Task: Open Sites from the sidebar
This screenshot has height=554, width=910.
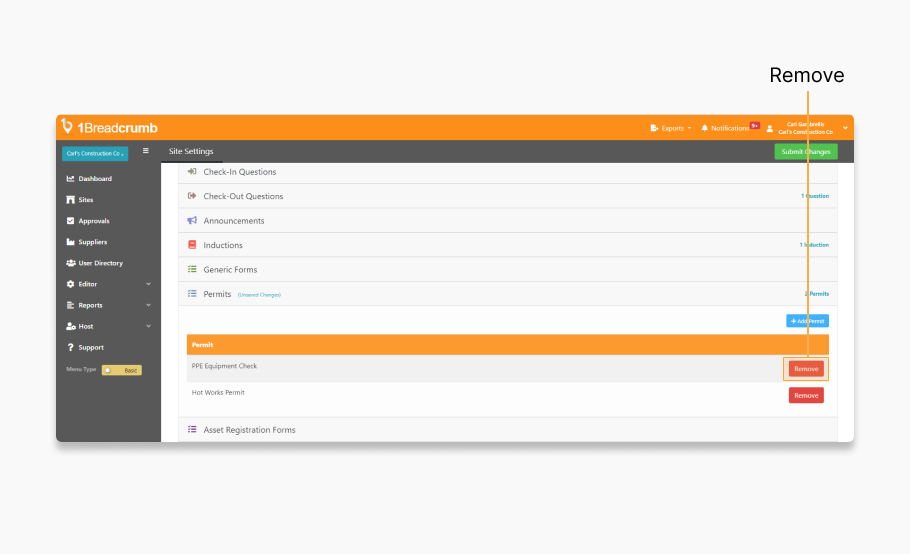Action: [86, 200]
